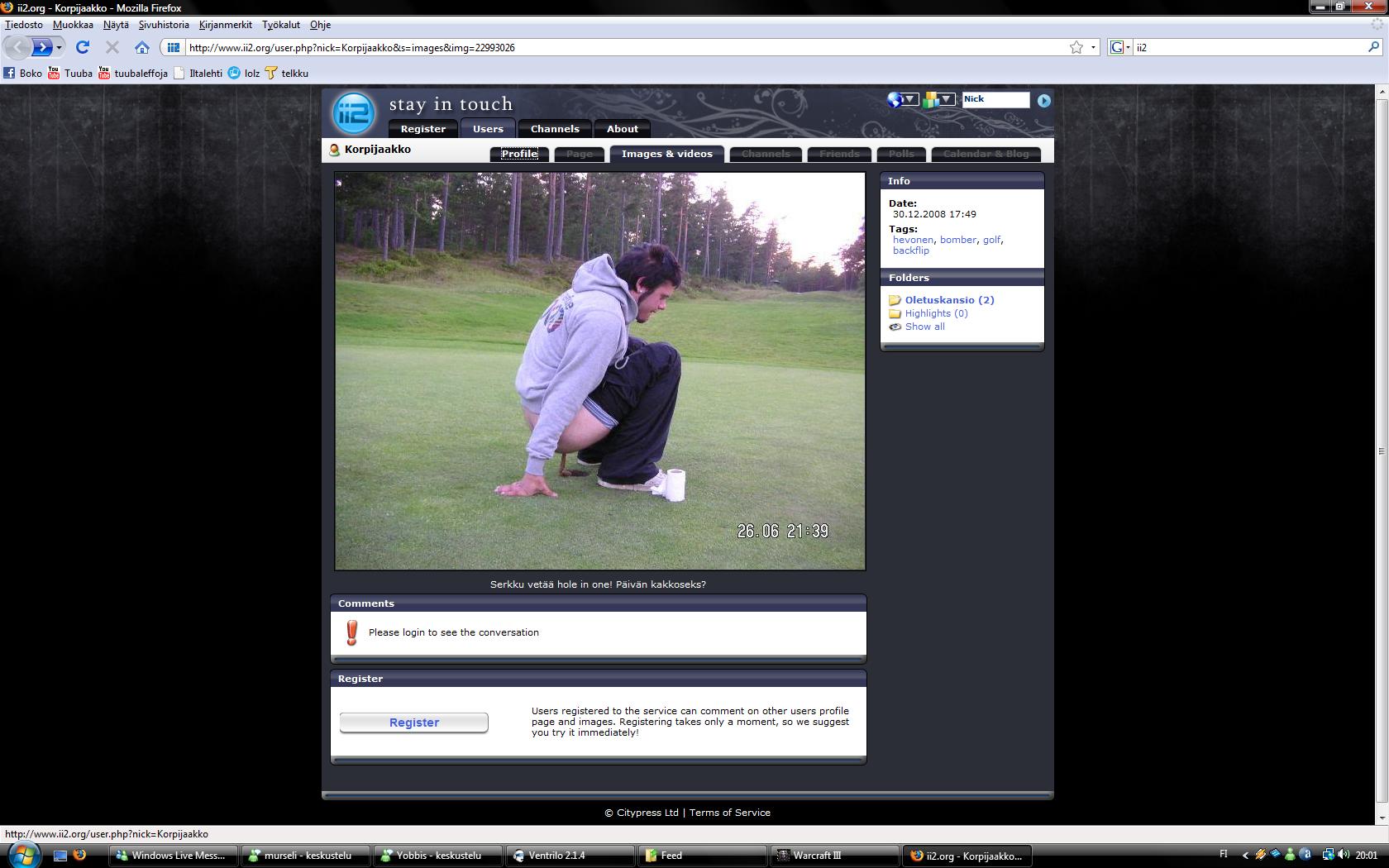Open the Channels navigation tab
This screenshot has height=868, width=1389.
(x=555, y=129)
